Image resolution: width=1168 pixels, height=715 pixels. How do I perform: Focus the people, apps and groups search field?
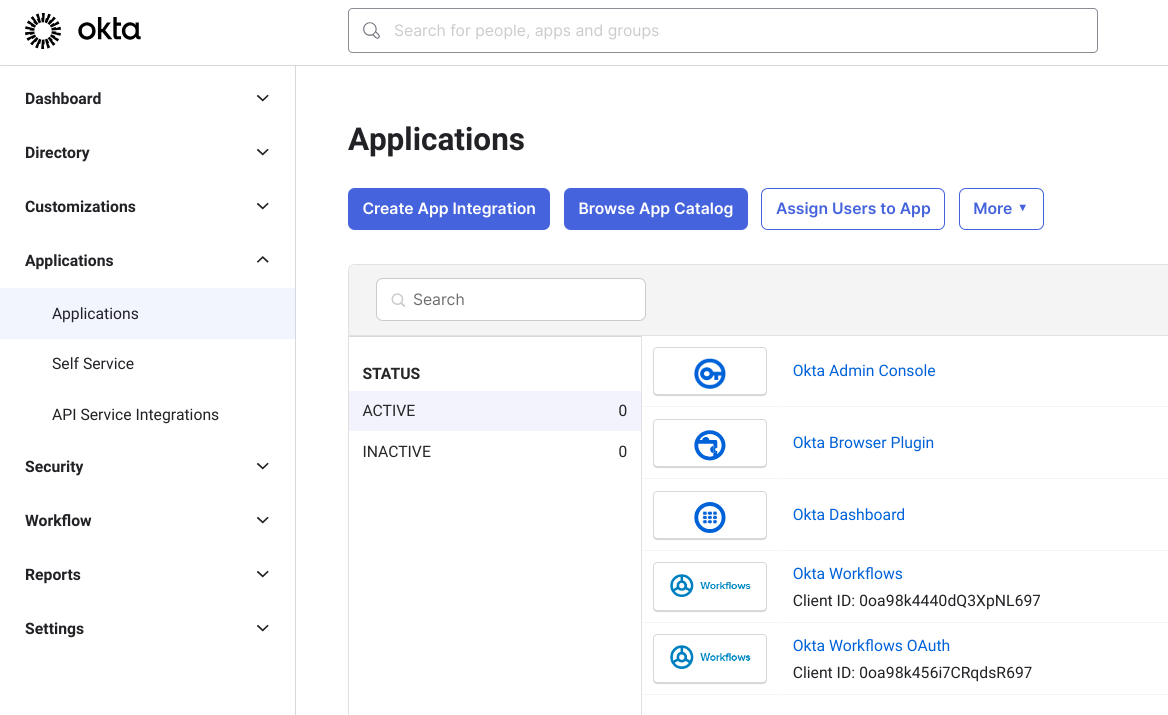(723, 31)
